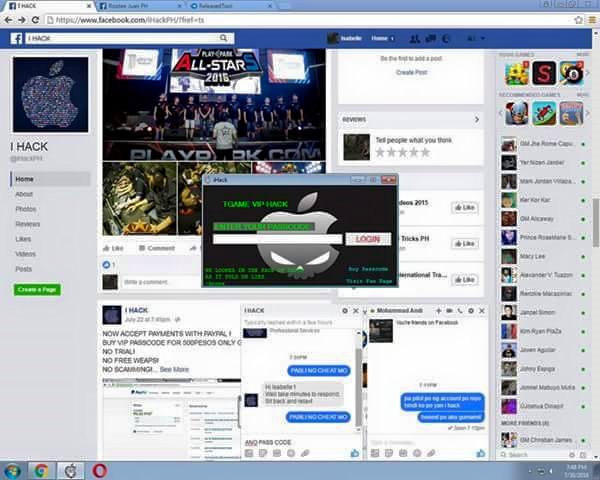The width and height of the screenshot is (600, 480).
Task: Click the five-star rating row
Action: [x=403, y=152]
